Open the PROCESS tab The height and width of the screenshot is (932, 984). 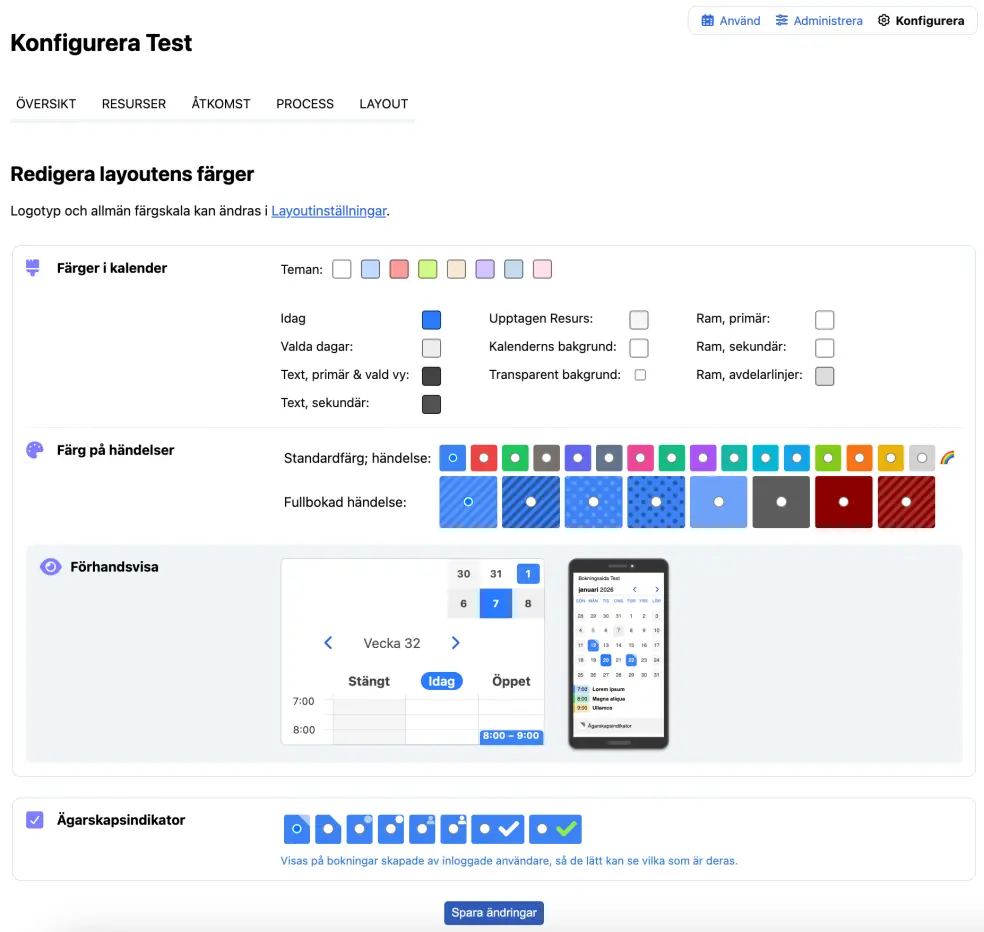[305, 104]
